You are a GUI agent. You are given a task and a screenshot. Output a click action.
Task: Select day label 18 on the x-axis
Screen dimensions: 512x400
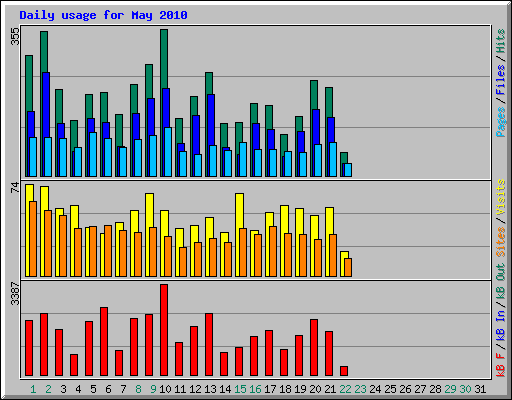[285, 389]
